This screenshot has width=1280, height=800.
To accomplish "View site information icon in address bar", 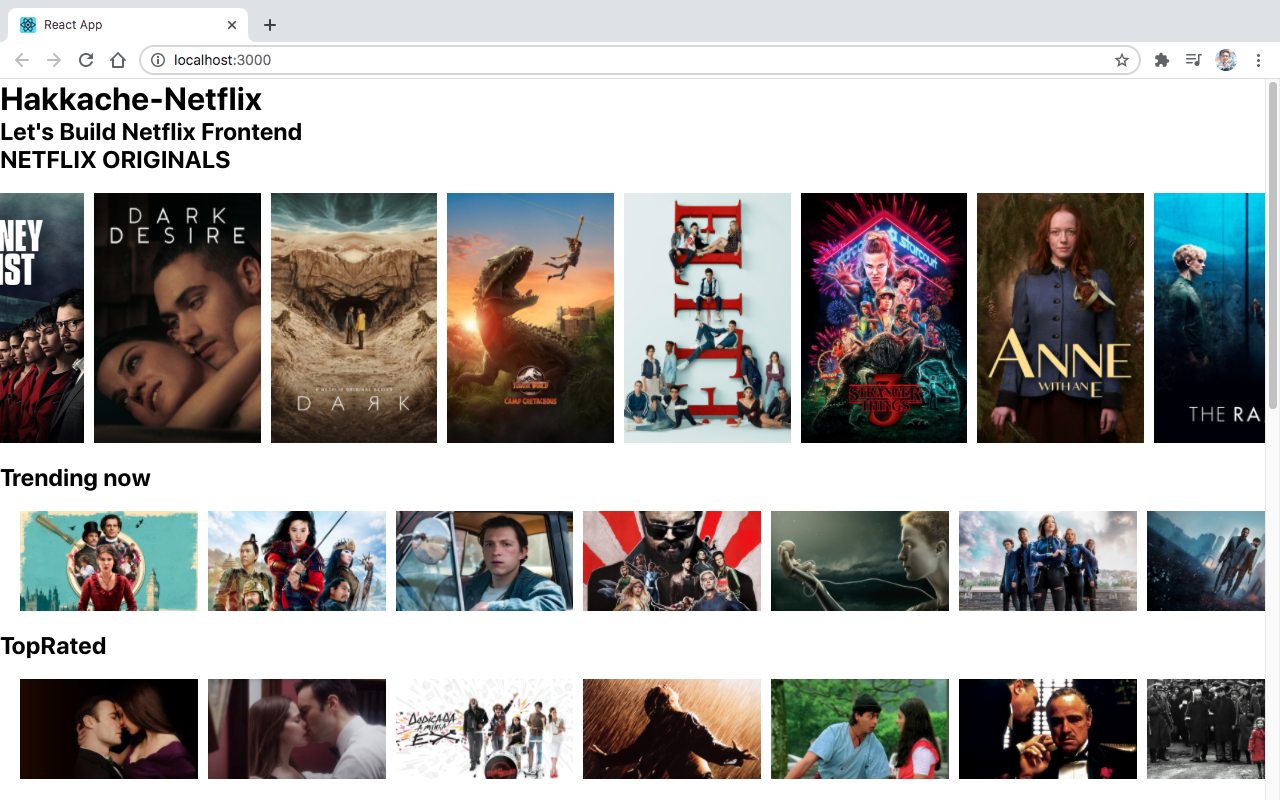I will tap(158, 60).
